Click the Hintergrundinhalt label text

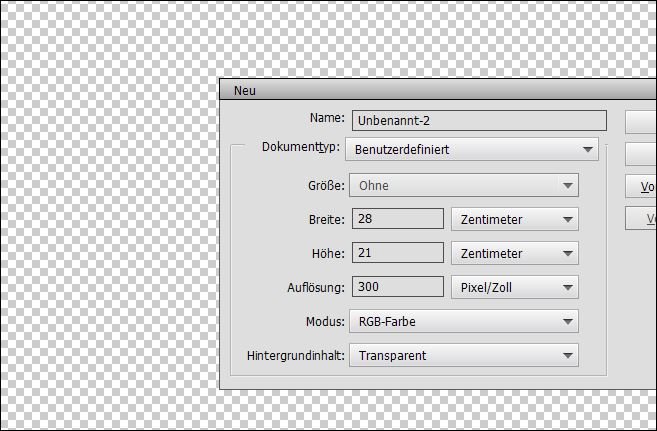point(295,355)
